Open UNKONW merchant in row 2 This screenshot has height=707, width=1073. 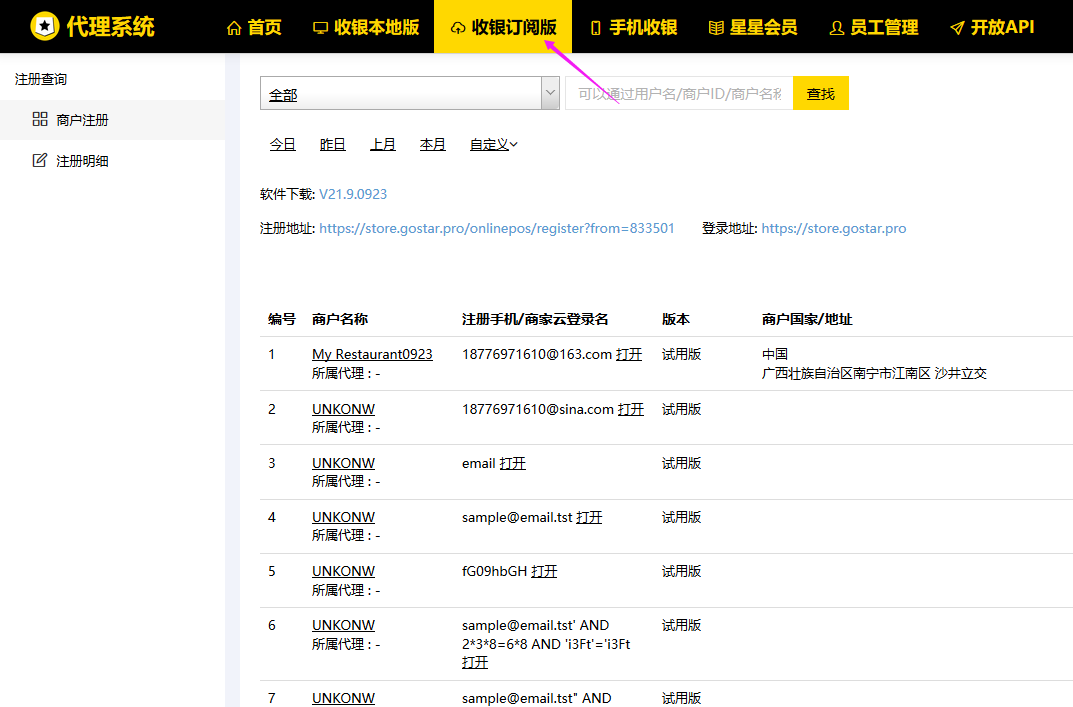[344, 409]
